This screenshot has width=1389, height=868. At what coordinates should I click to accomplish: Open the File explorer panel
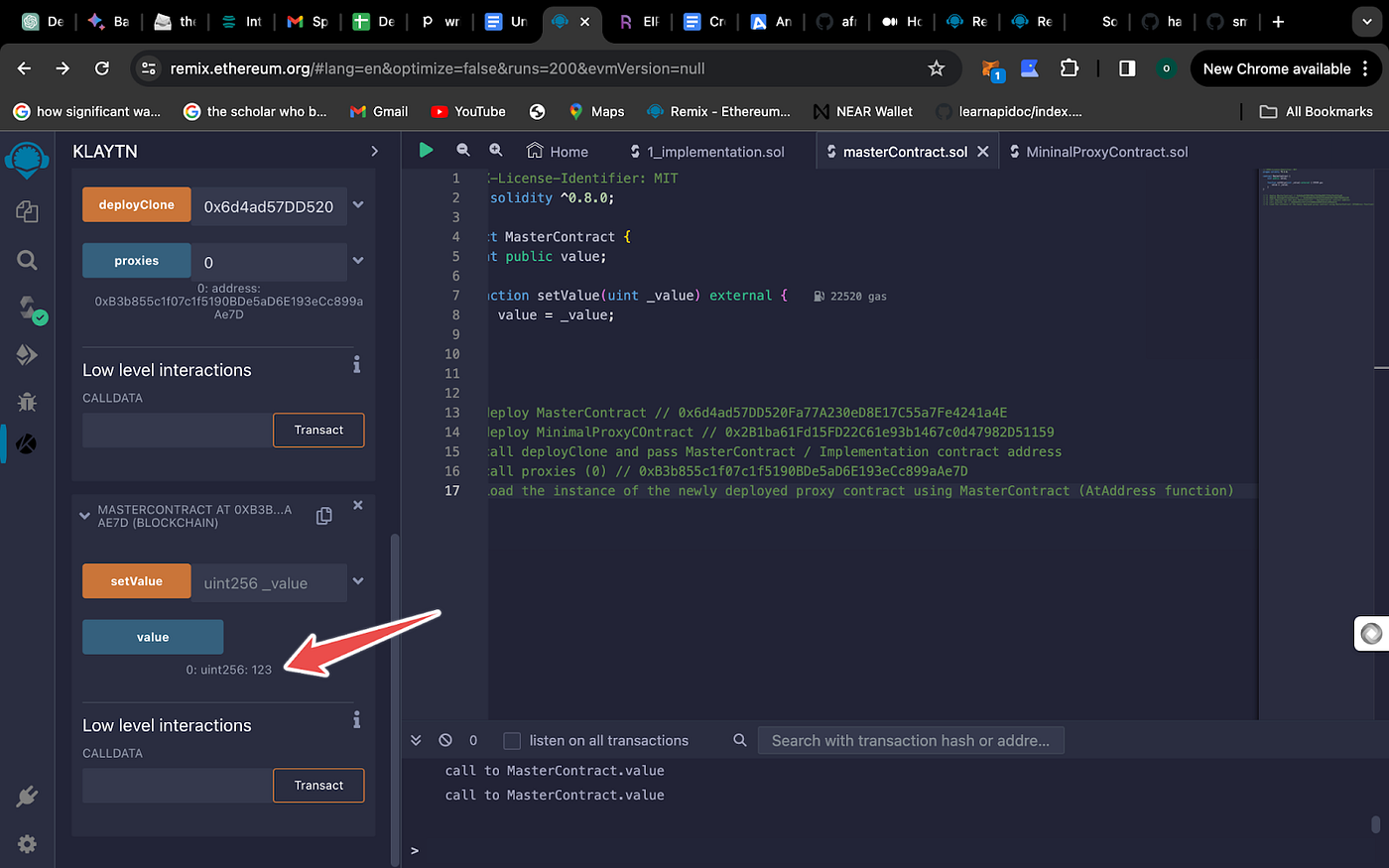coord(27,211)
